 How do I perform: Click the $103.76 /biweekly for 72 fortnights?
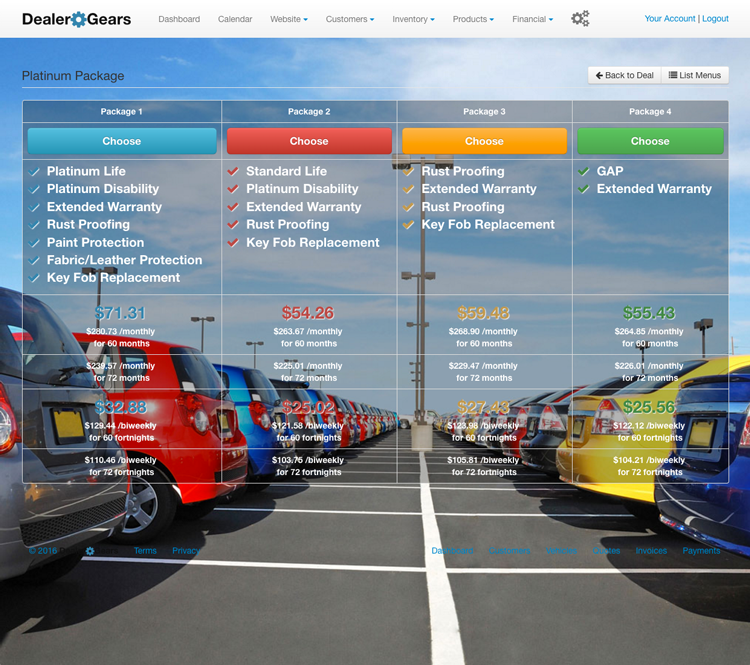click(309, 466)
